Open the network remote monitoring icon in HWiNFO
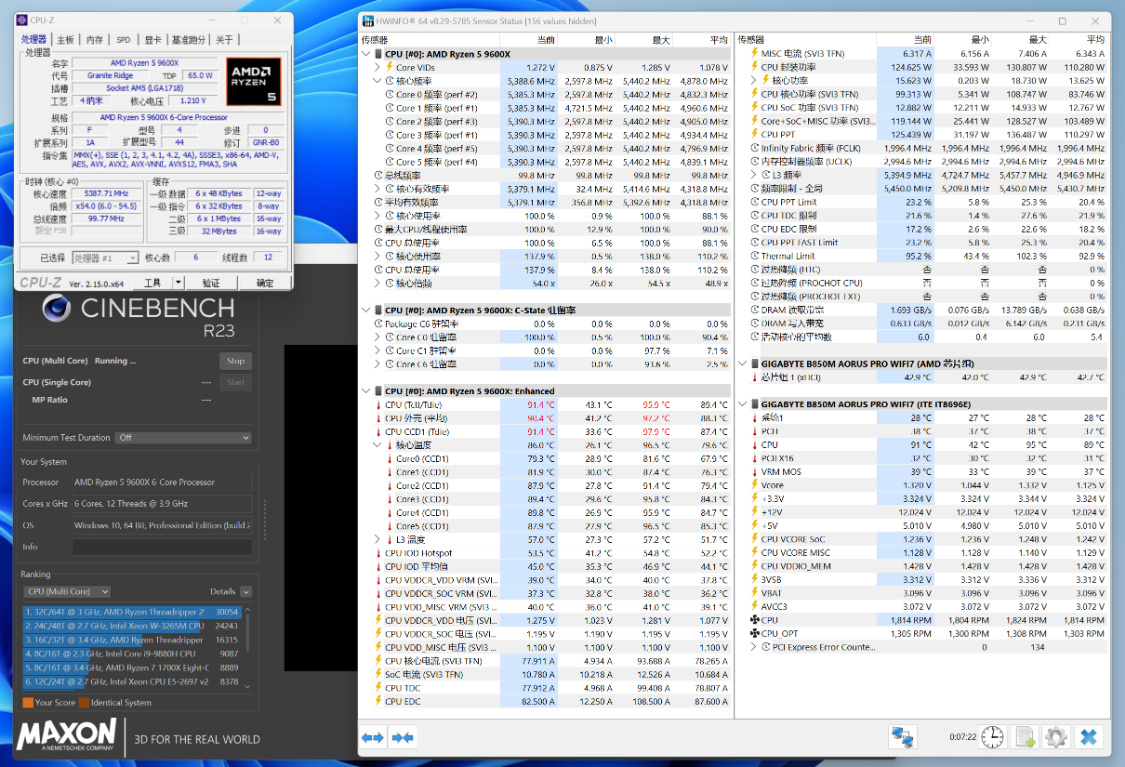Screen dimensions: 1125x767 click(902, 737)
